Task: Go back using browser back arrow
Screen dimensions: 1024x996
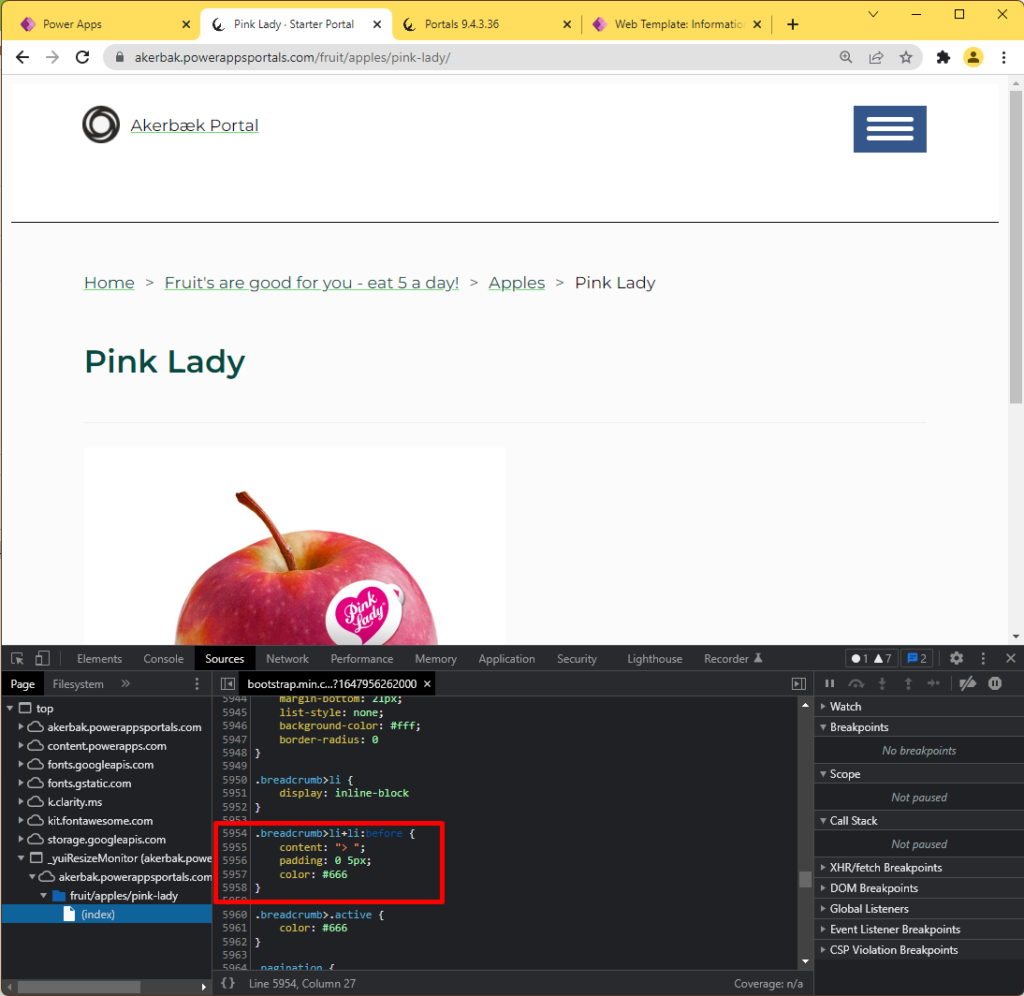Action: pos(22,57)
